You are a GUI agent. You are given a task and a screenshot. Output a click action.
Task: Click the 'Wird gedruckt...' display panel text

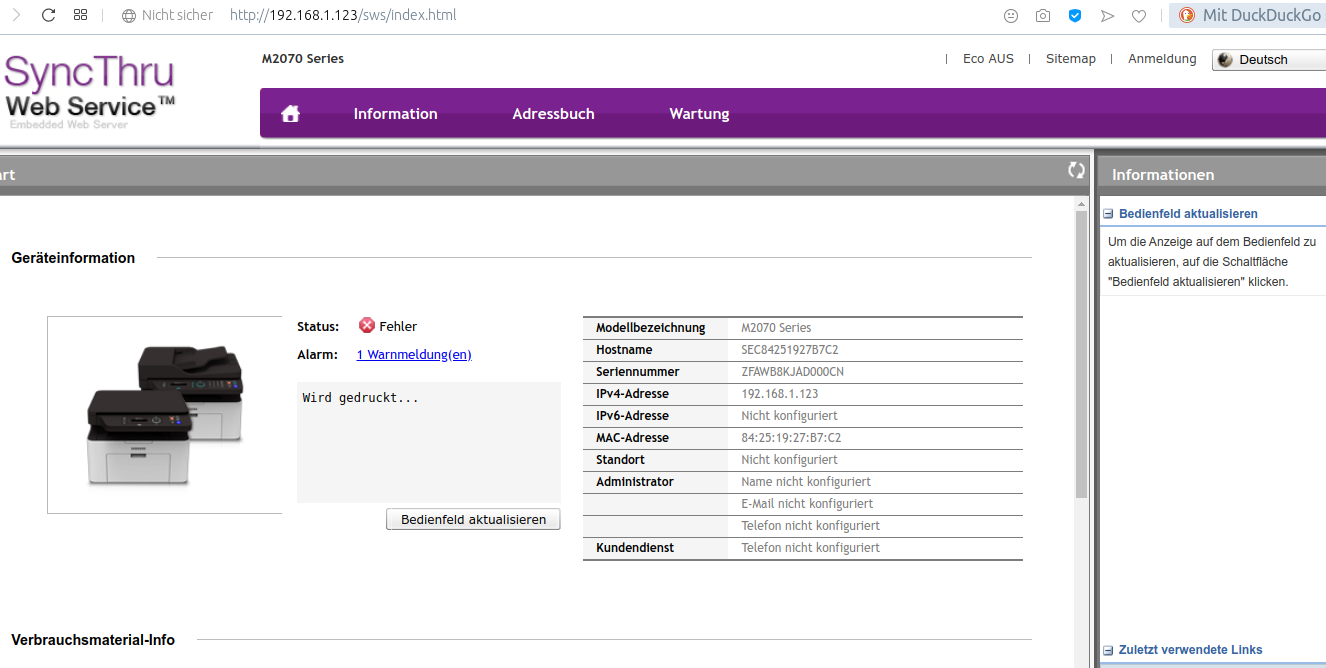[360, 398]
